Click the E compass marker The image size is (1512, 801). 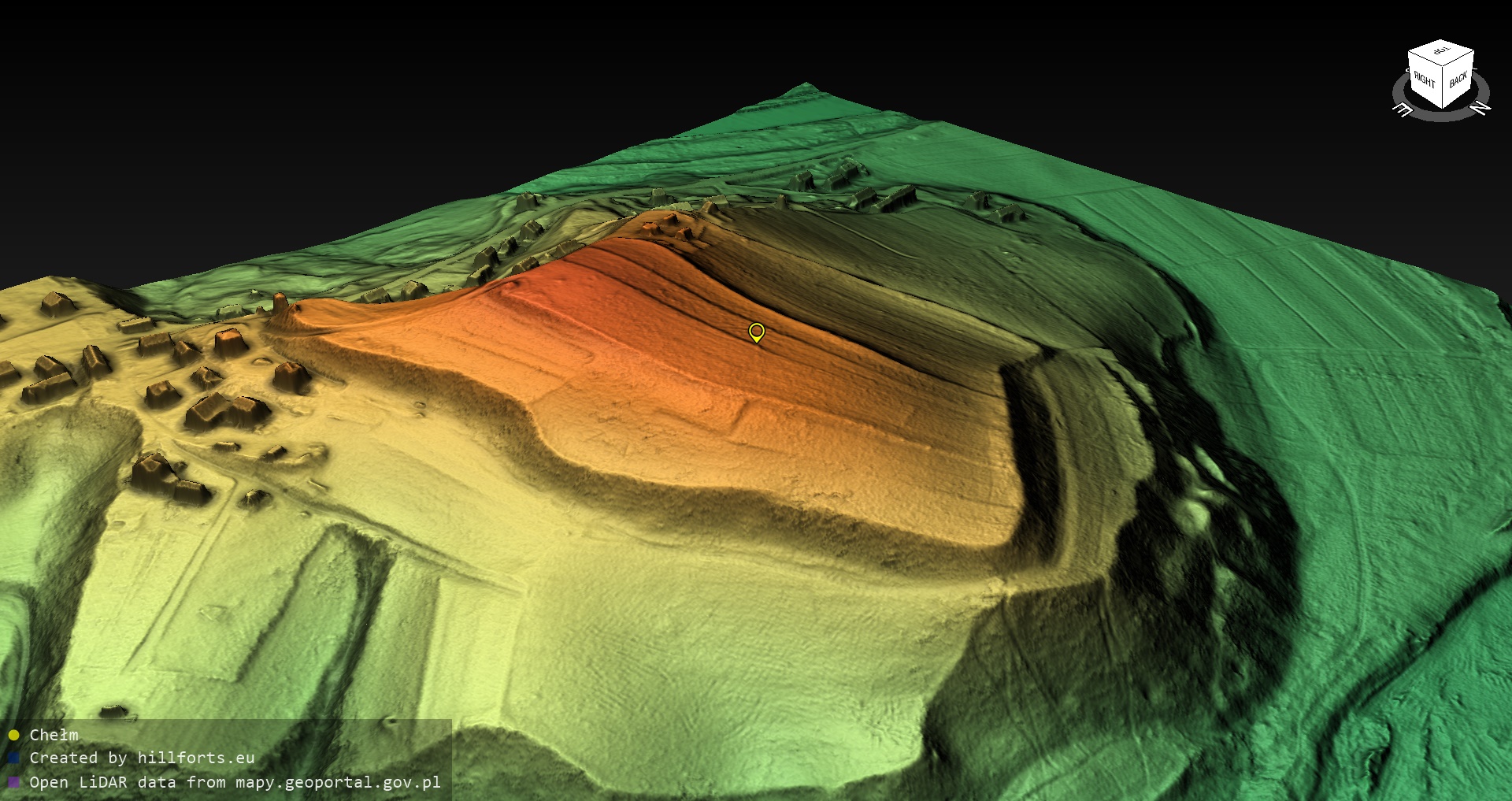(x=1403, y=109)
